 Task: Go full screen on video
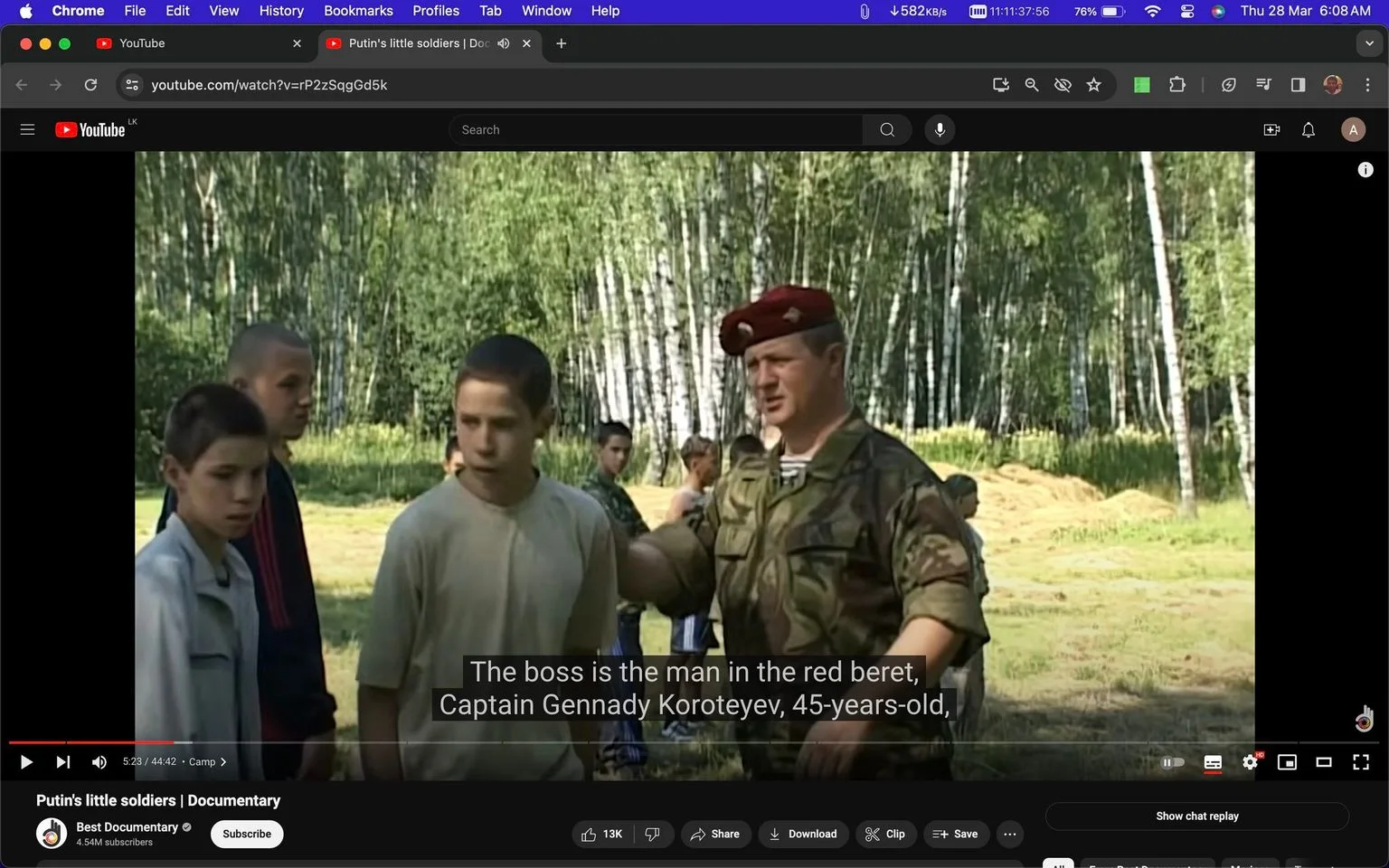click(1361, 762)
